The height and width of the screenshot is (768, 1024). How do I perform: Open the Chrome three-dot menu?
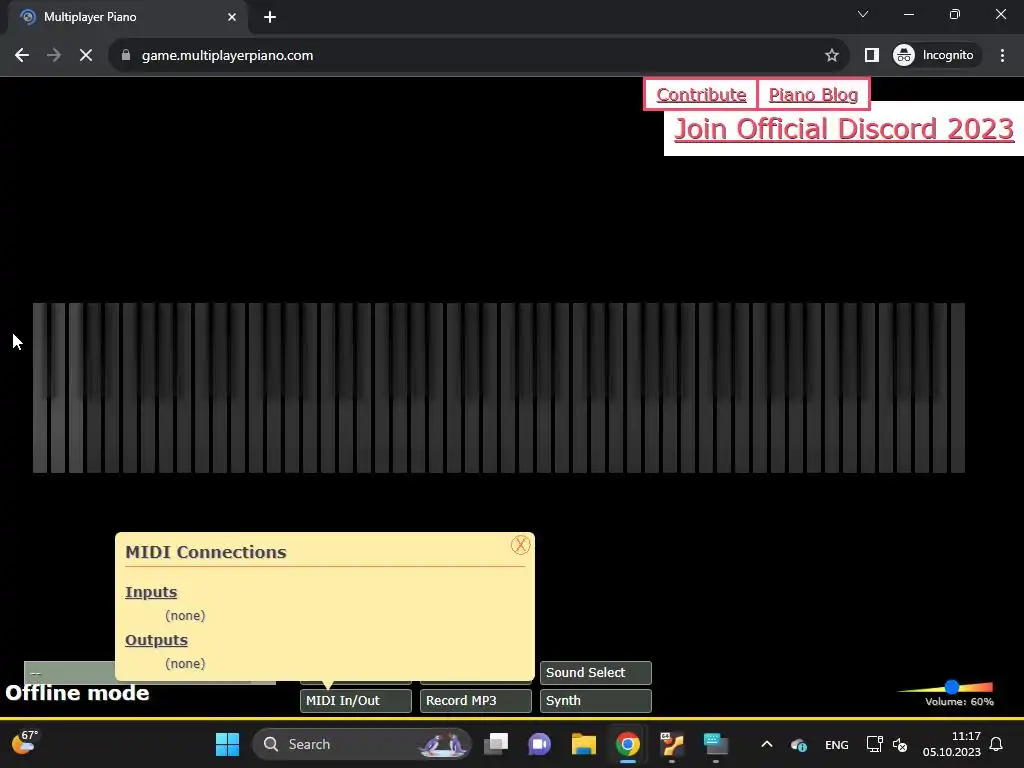tap(1002, 56)
